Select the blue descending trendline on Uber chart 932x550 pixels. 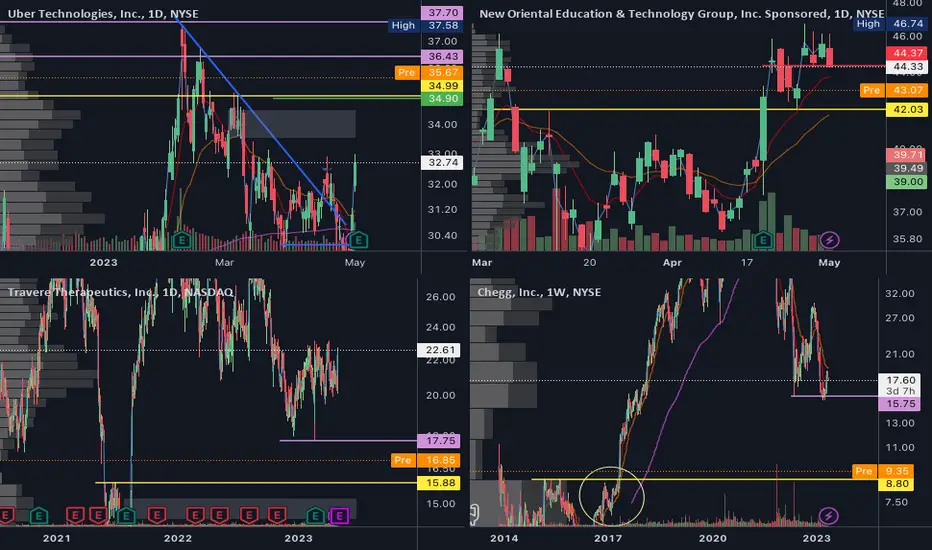(262, 122)
